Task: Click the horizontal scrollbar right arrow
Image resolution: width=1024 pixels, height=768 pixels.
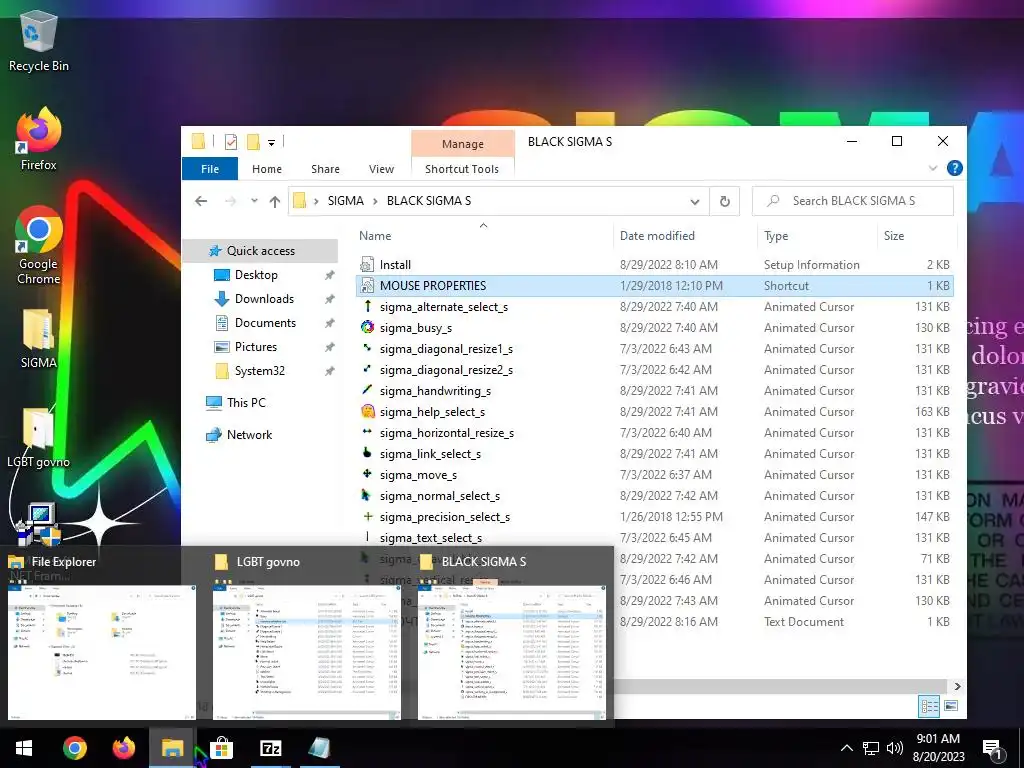Action: pos(957,686)
